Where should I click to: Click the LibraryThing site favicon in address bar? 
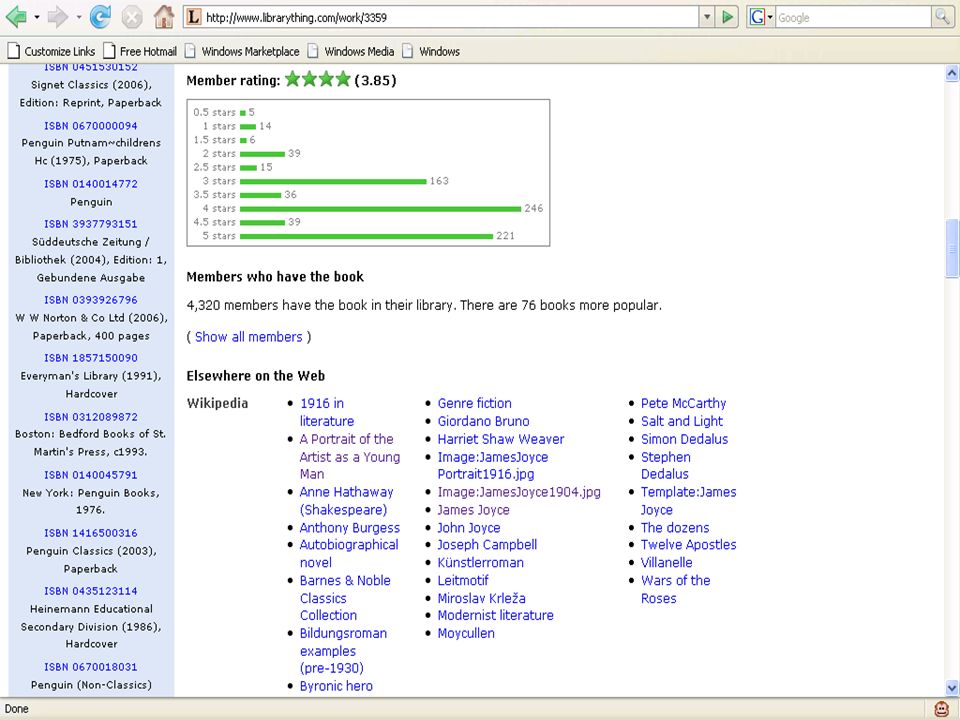tap(193, 17)
